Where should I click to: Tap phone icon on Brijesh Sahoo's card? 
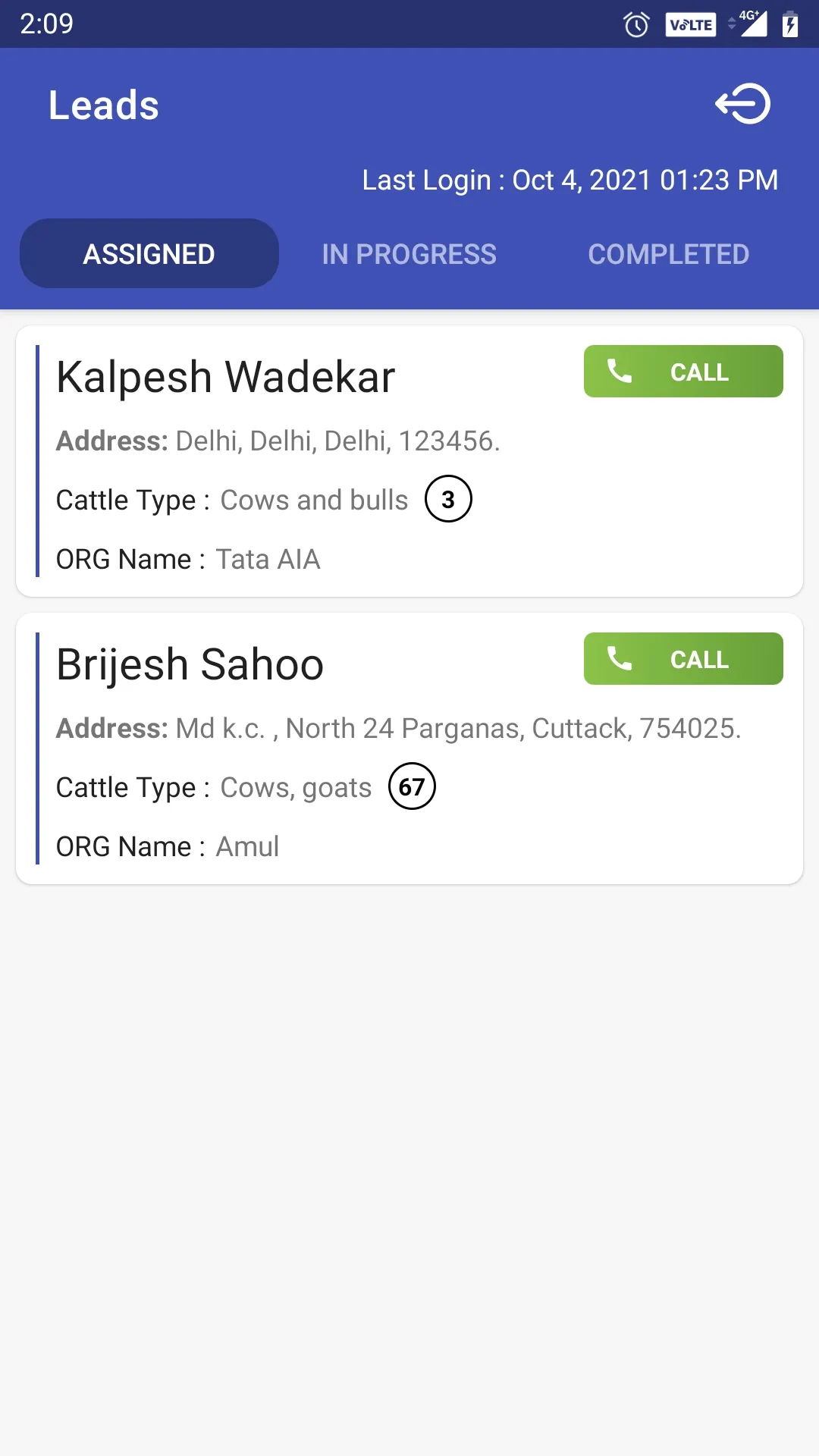click(x=620, y=658)
